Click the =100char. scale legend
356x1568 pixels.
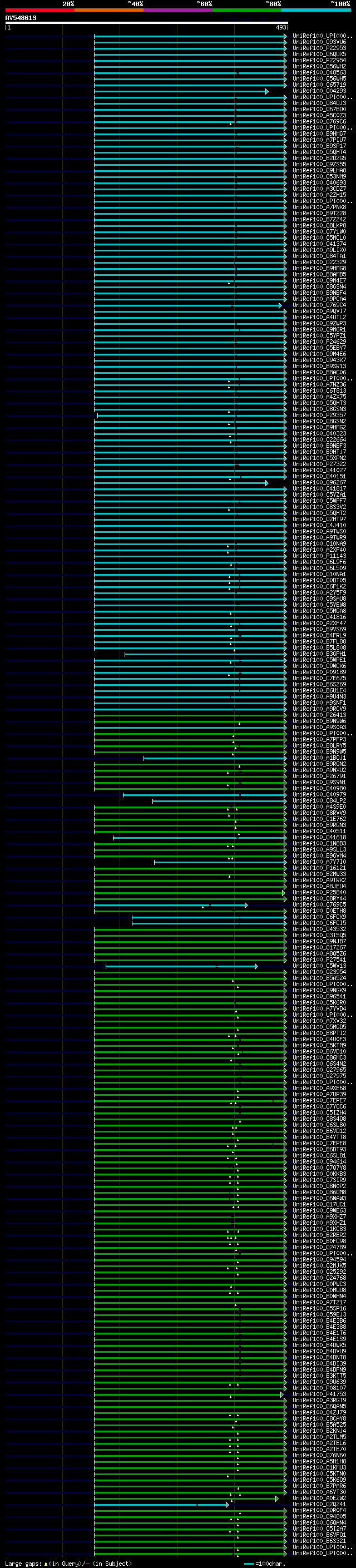click(x=265, y=1563)
